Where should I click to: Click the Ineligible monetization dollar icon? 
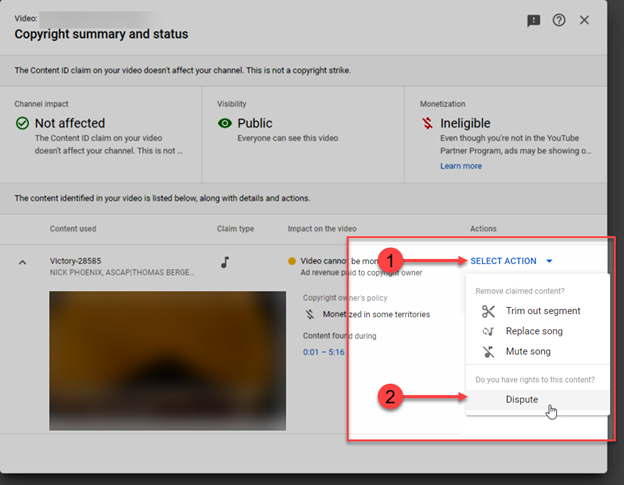(427, 124)
